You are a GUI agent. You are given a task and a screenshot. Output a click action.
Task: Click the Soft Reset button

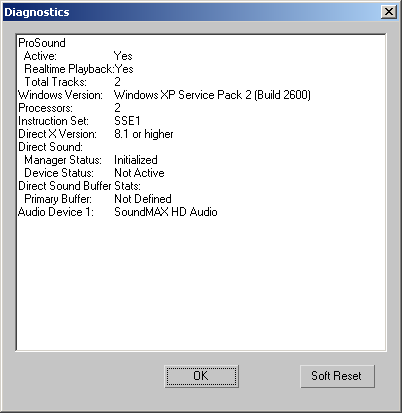(337, 376)
